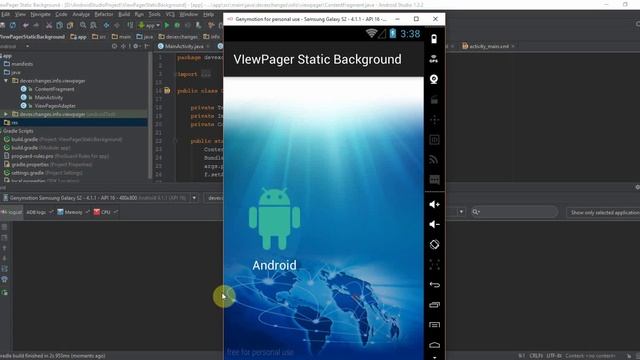The image size is (640, 360).
Task: Click Find magnifier icon in toolbar
Action: pyautogui.click(x=83, y=25)
